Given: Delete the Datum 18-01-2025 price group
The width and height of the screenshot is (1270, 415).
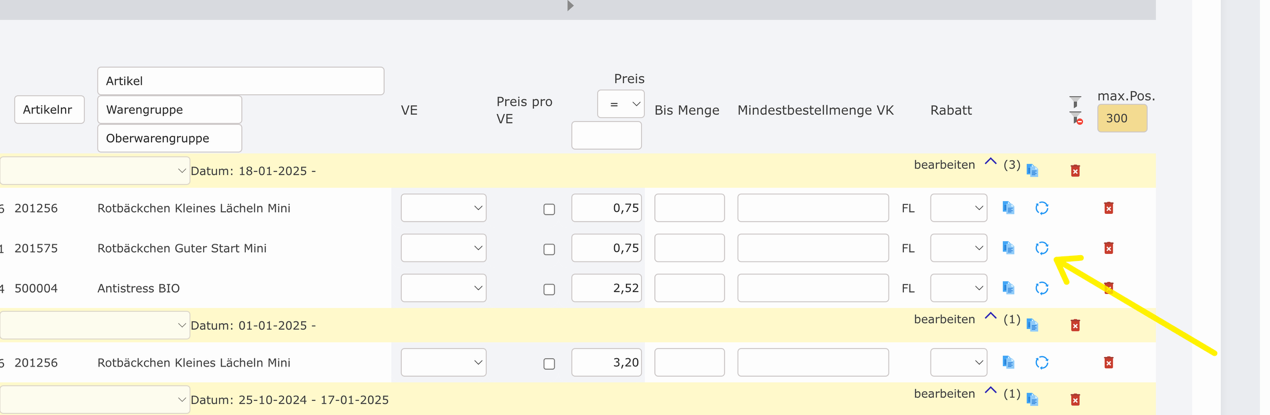Looking at the screenshot, I should point(1075,170).
